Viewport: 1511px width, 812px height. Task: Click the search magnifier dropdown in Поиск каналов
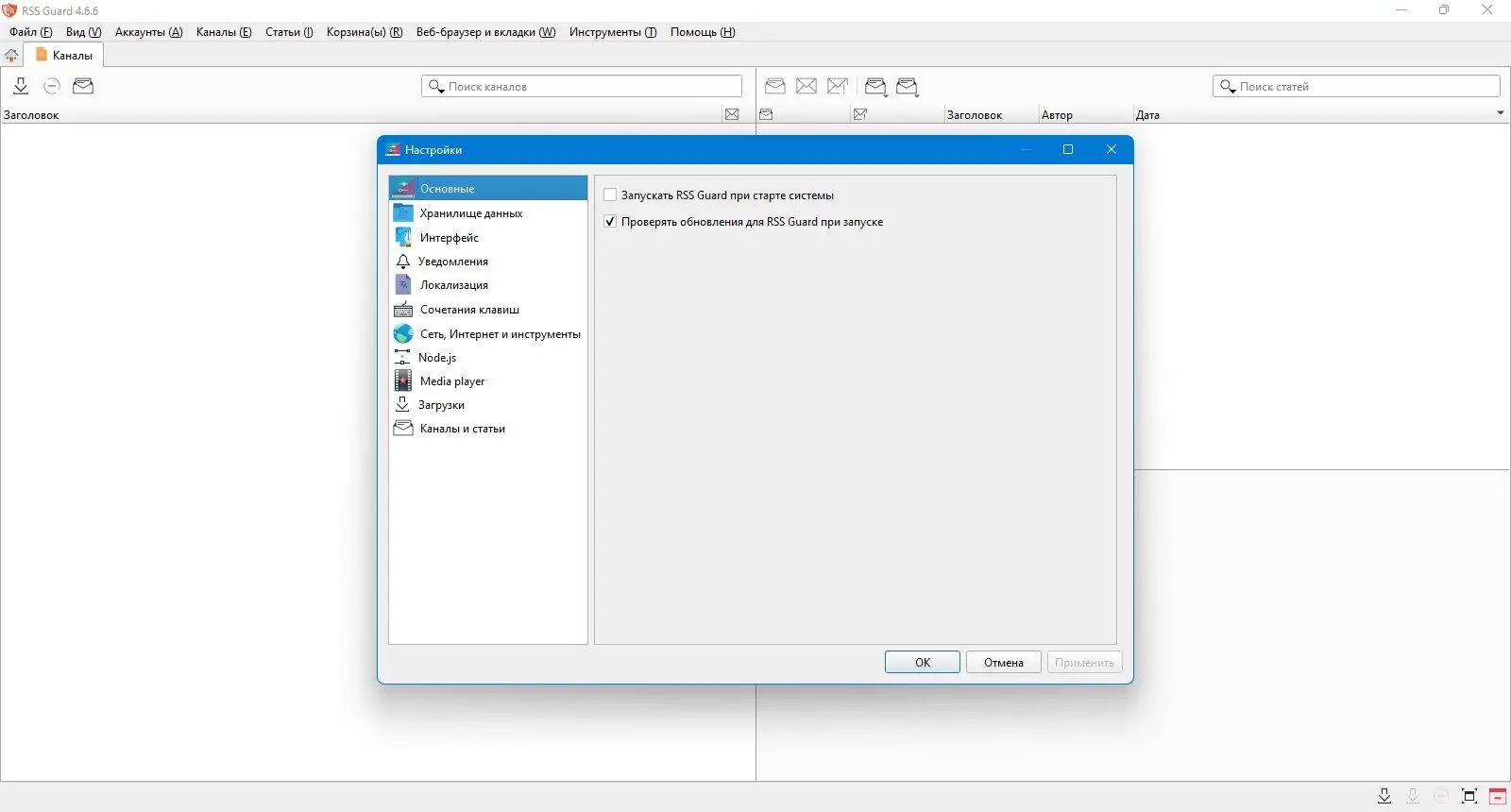tap(436, 87)
